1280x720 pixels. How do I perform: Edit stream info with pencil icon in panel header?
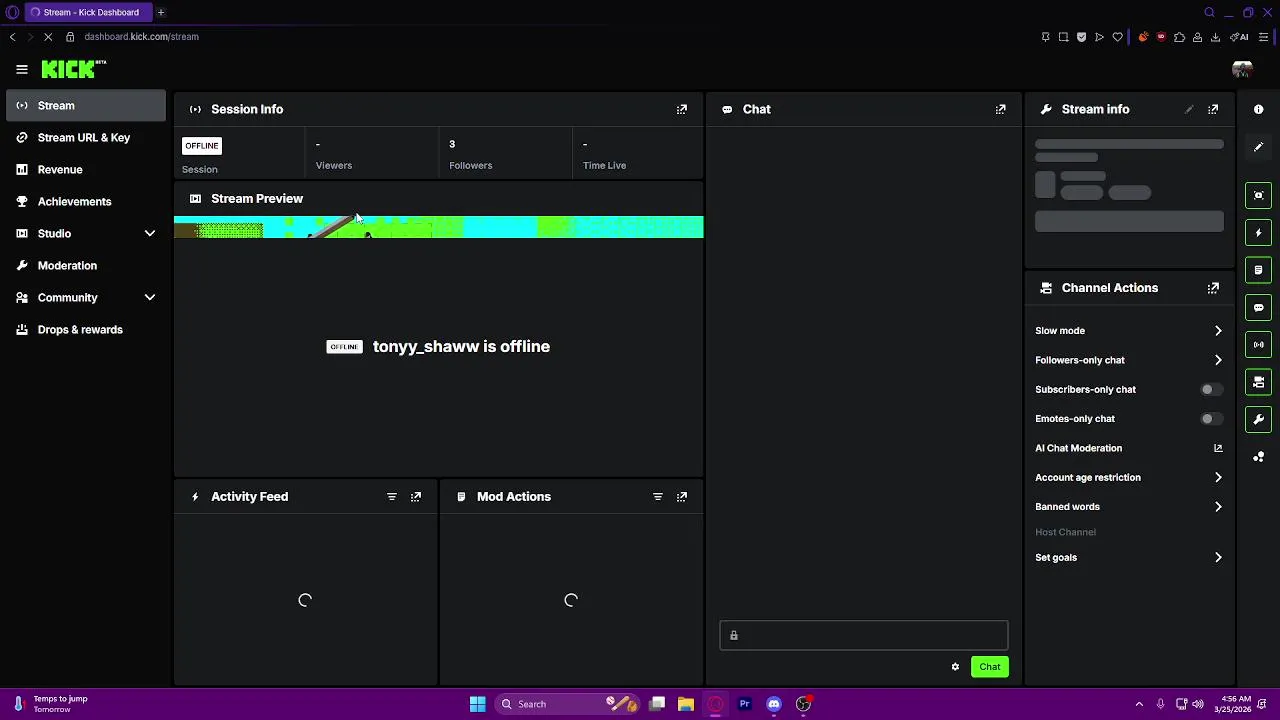1189,109
